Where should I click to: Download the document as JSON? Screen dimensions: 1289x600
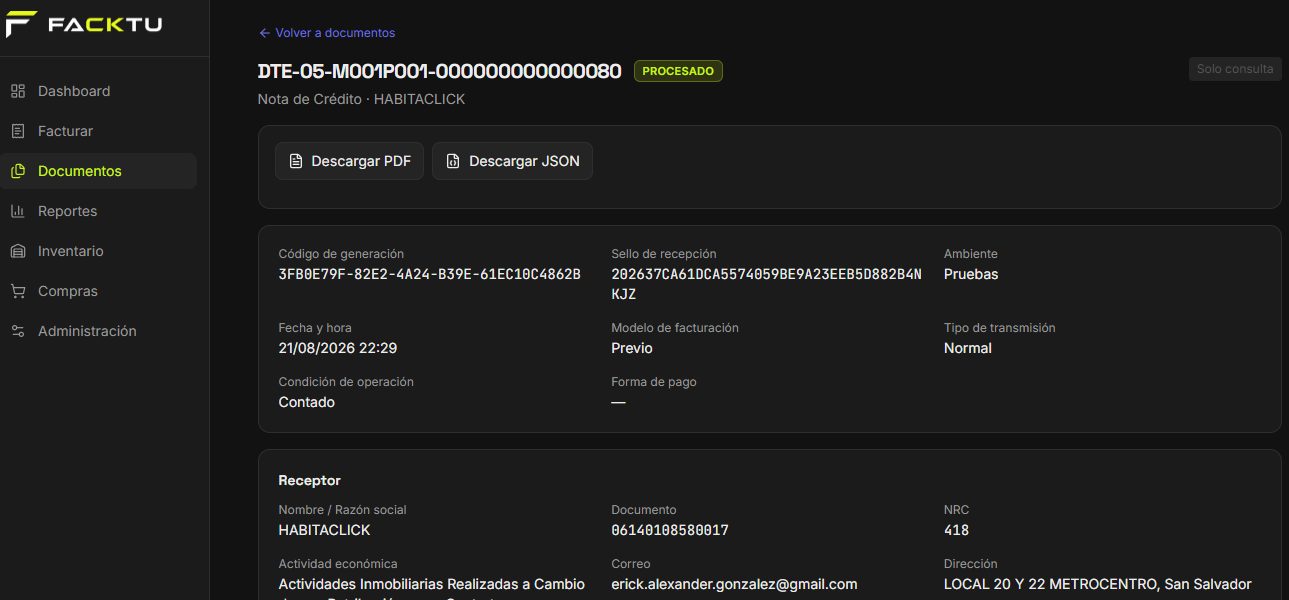[x=512, y=161]
